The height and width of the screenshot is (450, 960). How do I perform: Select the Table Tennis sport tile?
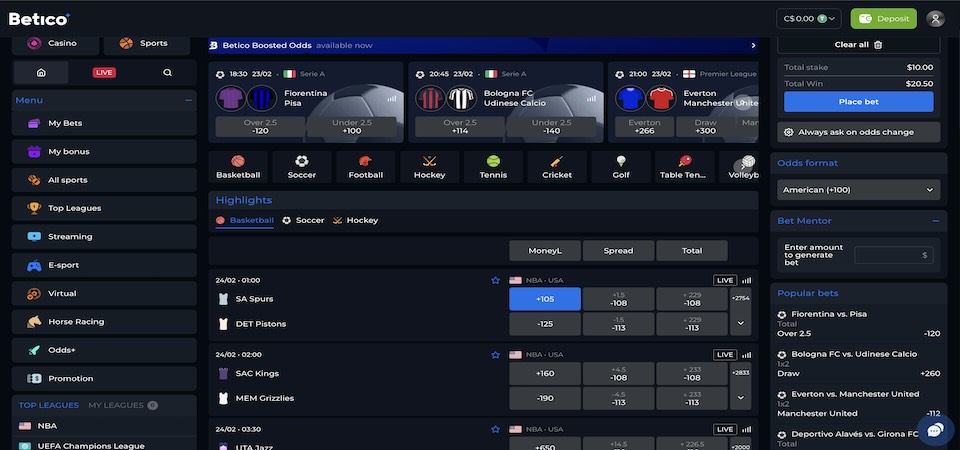(684, 167)
